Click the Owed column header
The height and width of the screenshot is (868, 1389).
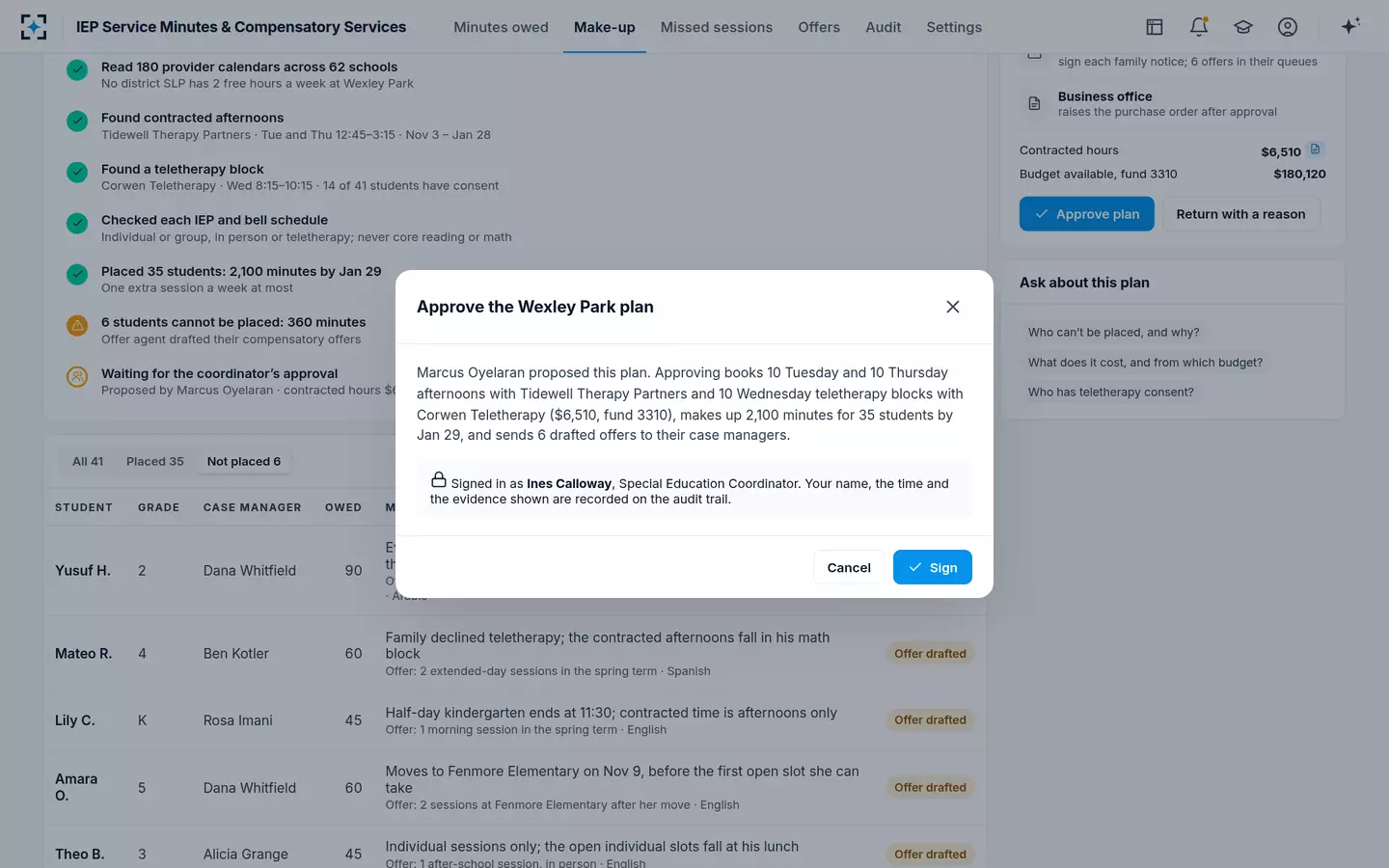point(343,507)
